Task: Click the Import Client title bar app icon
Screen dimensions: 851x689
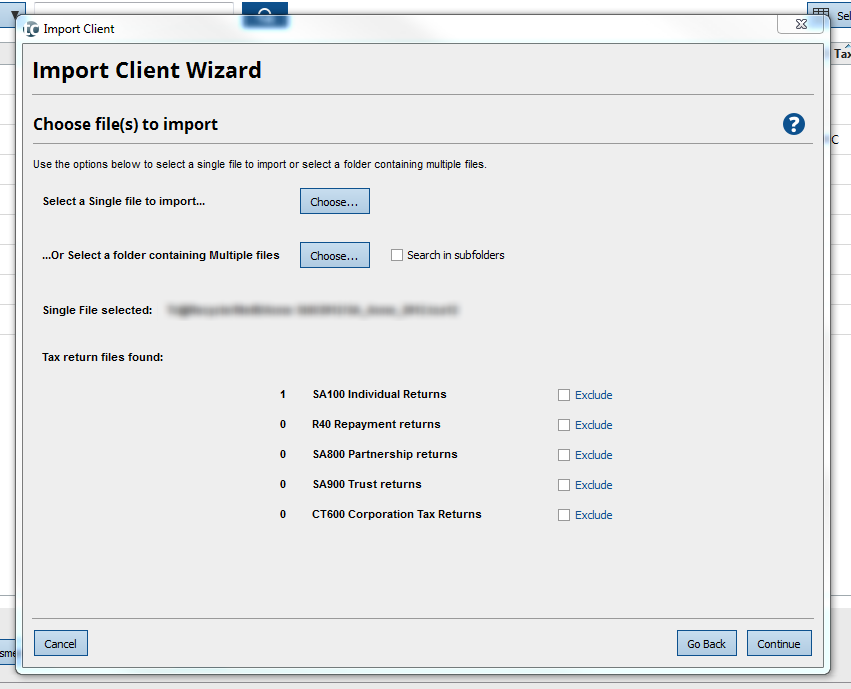Action: click(32, 29)
